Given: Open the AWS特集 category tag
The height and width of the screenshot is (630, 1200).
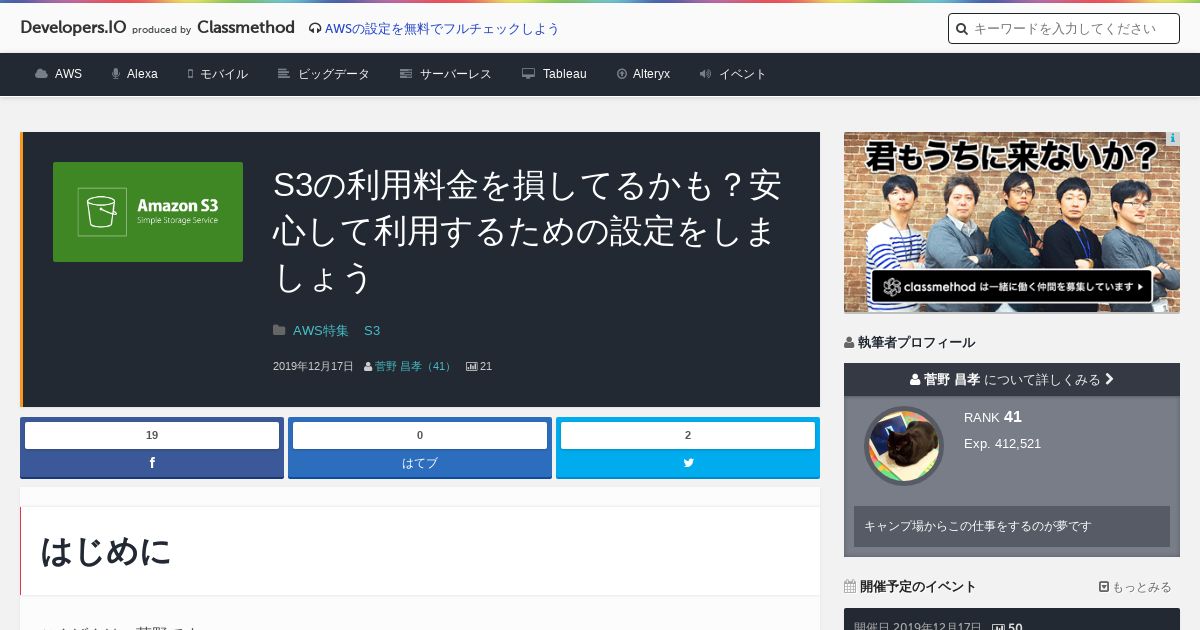Looking at the screenshot, I should click(321, 331).
